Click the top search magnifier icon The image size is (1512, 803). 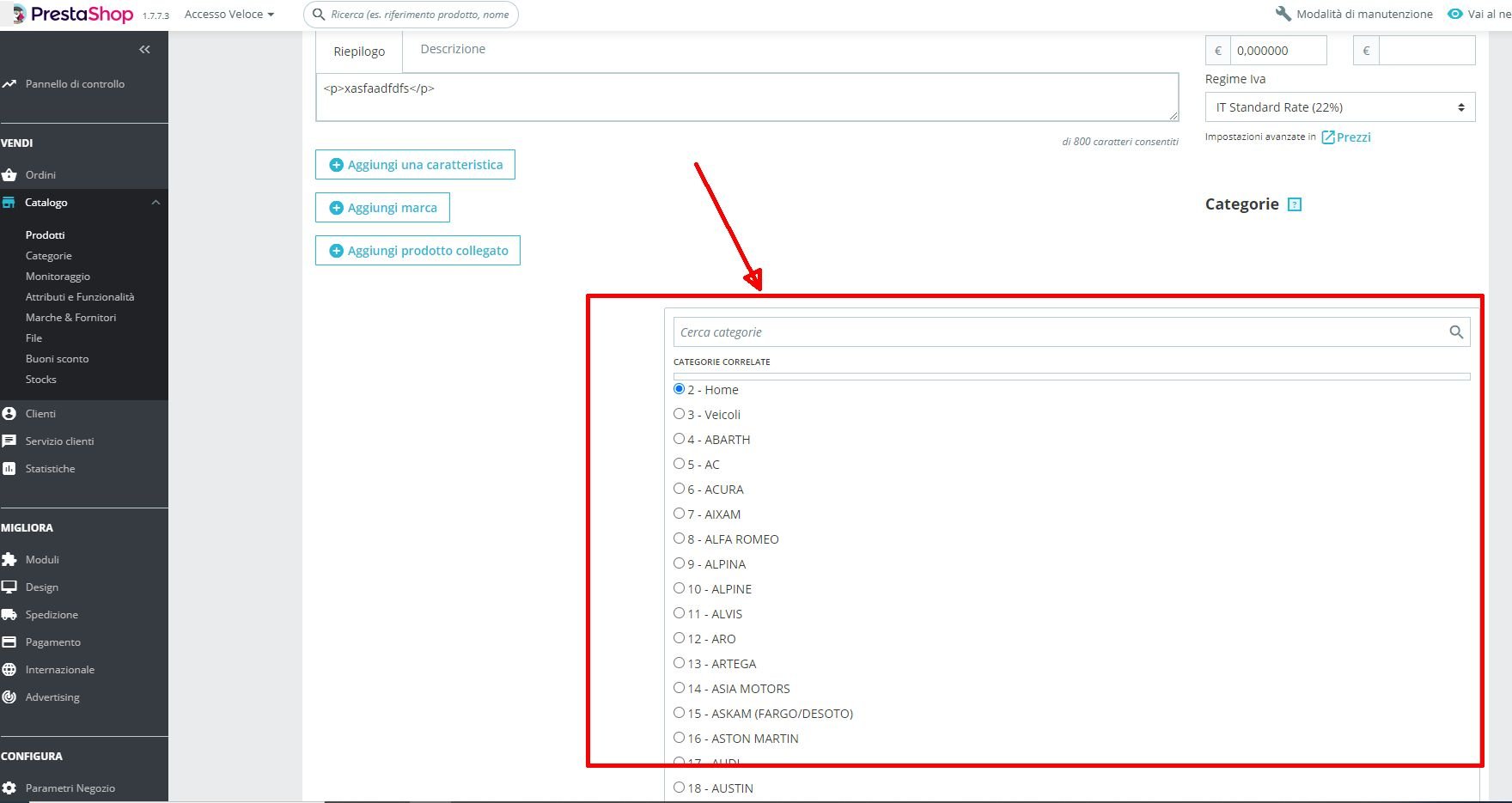click(319, 15)
